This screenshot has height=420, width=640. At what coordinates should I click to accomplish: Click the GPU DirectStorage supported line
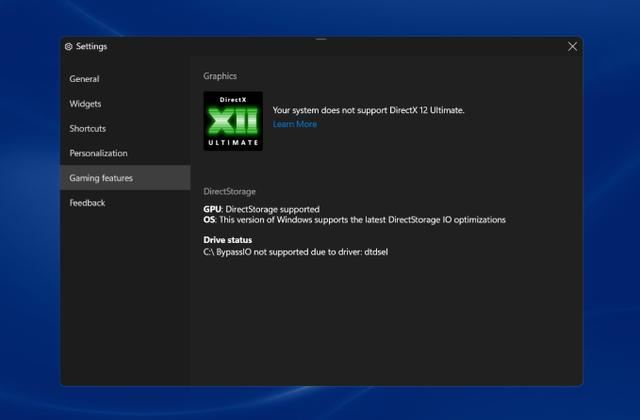point(261,209)
